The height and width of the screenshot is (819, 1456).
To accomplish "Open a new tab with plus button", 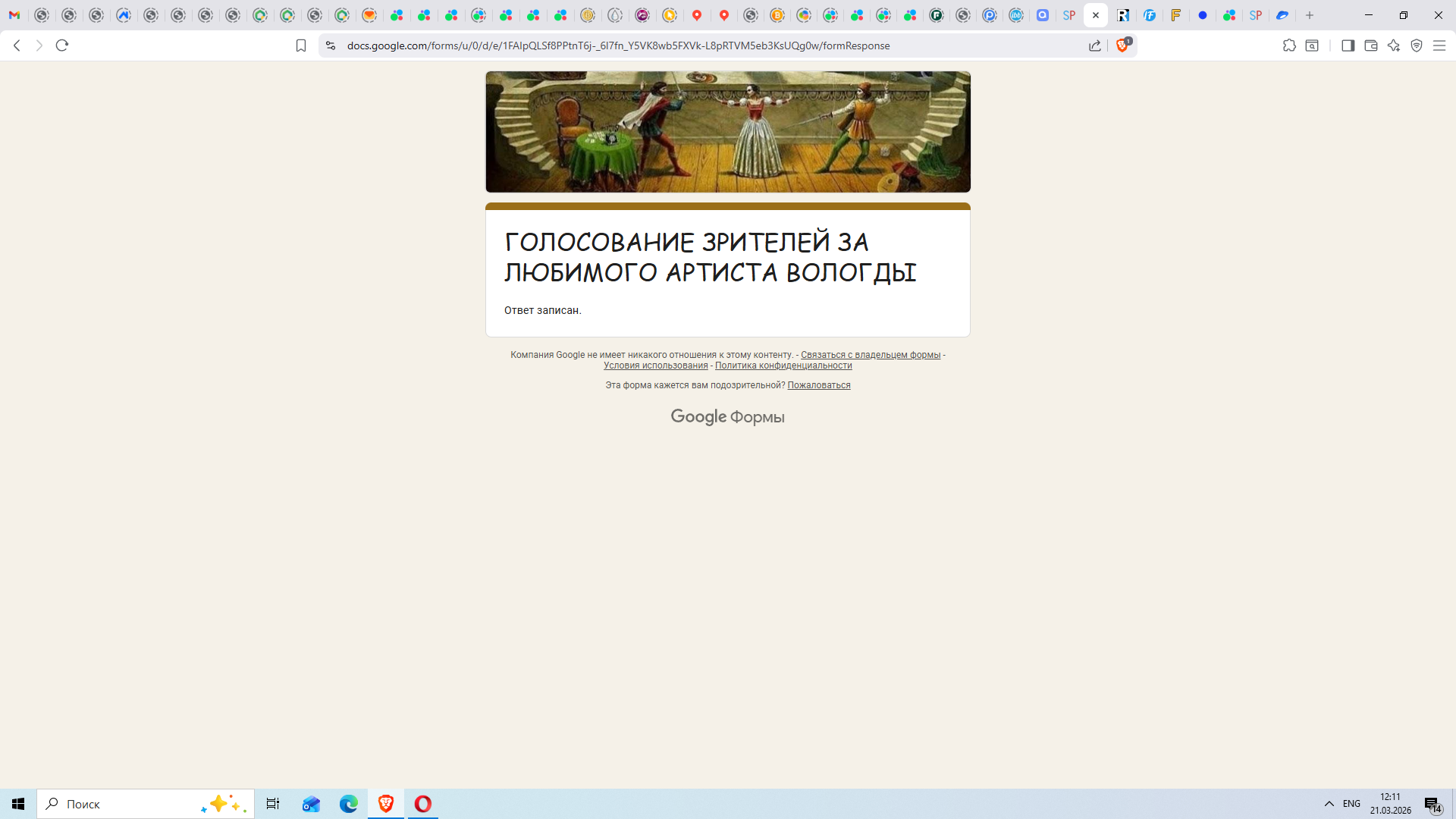I will coord(1310,15).
